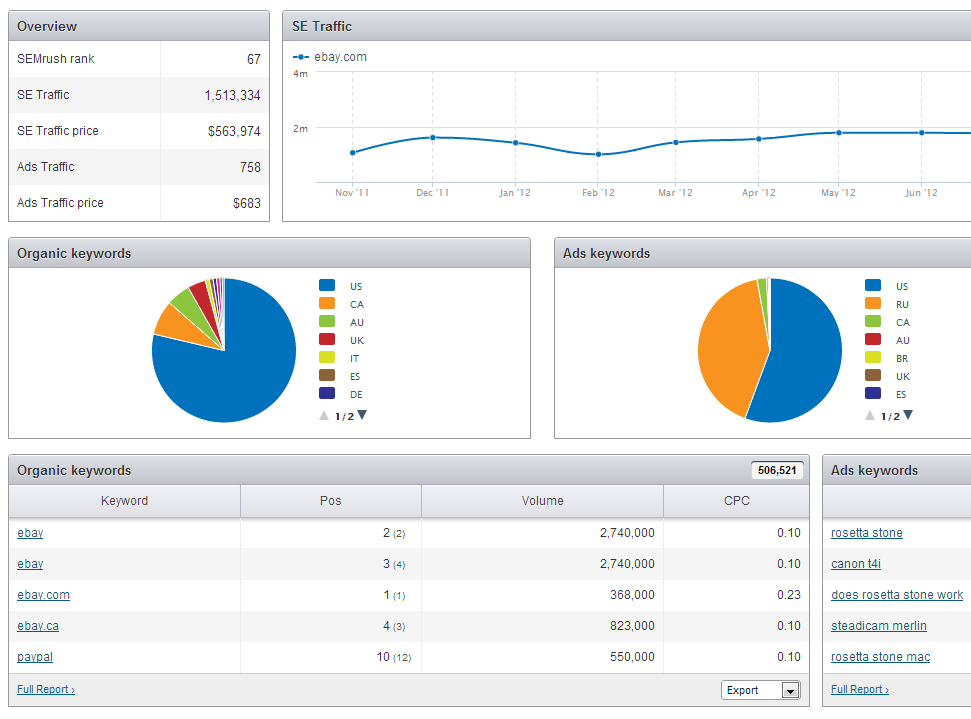Open the steadicam merlin ads keyword

tap(879, 625)
